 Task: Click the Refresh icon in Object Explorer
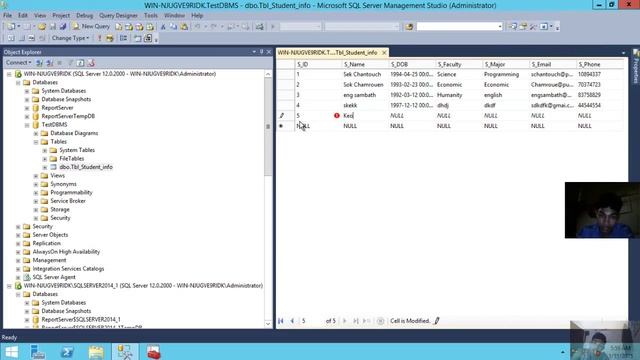click(80, 62)
